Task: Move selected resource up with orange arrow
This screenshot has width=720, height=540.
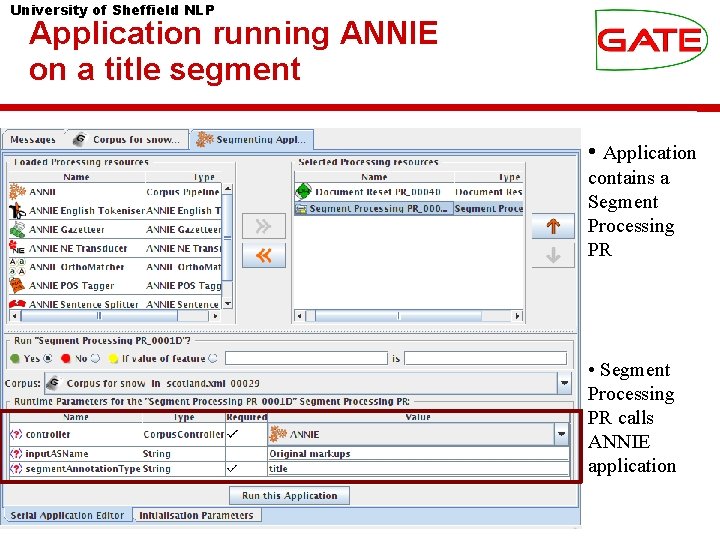Action: tap(553, 226)
